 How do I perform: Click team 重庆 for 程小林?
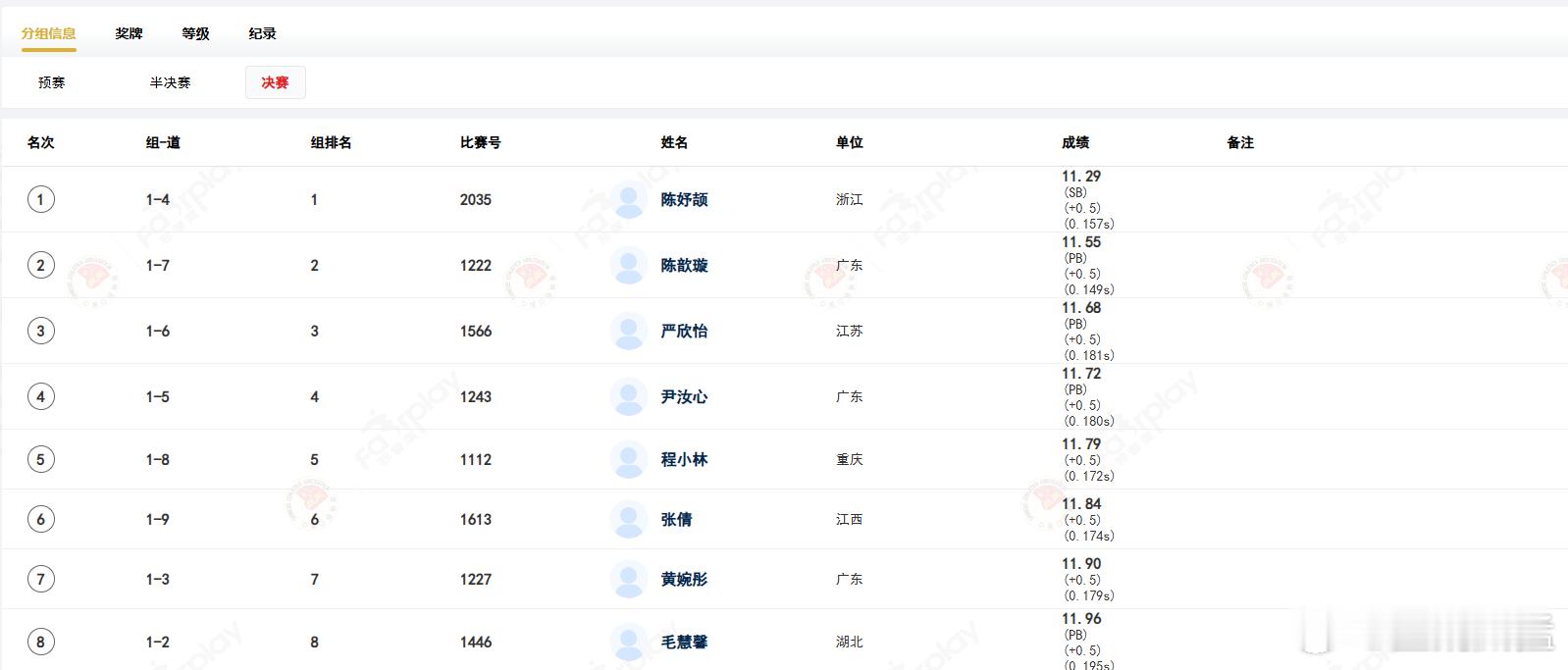coord(850,459)
